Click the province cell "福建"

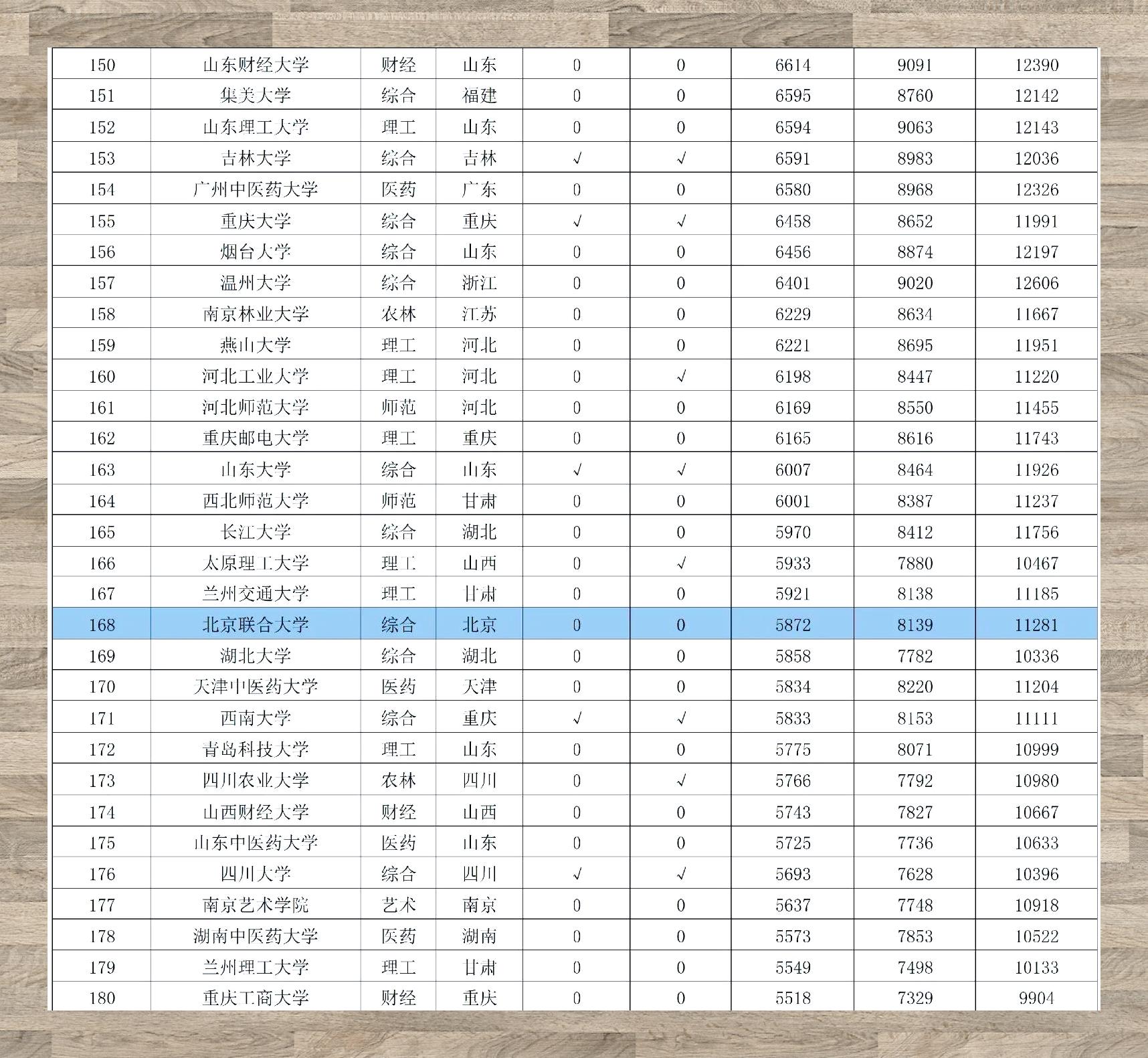point(479,96)
